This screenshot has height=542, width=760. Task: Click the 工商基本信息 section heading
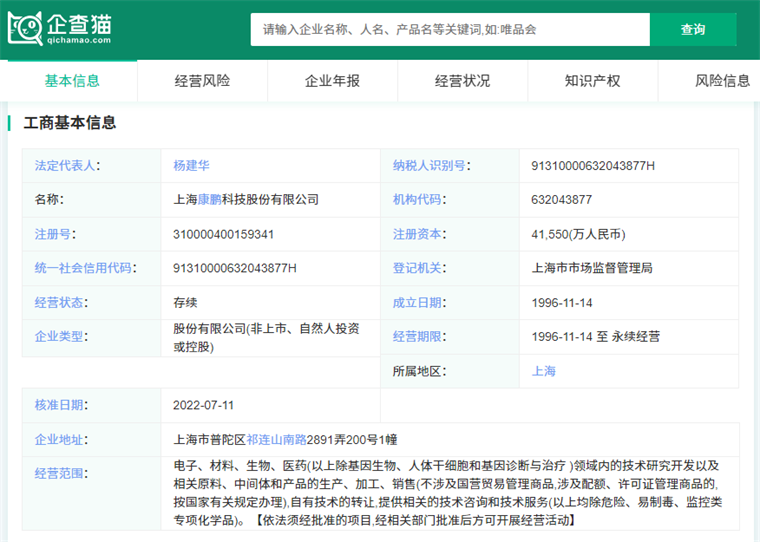[70, 123]
